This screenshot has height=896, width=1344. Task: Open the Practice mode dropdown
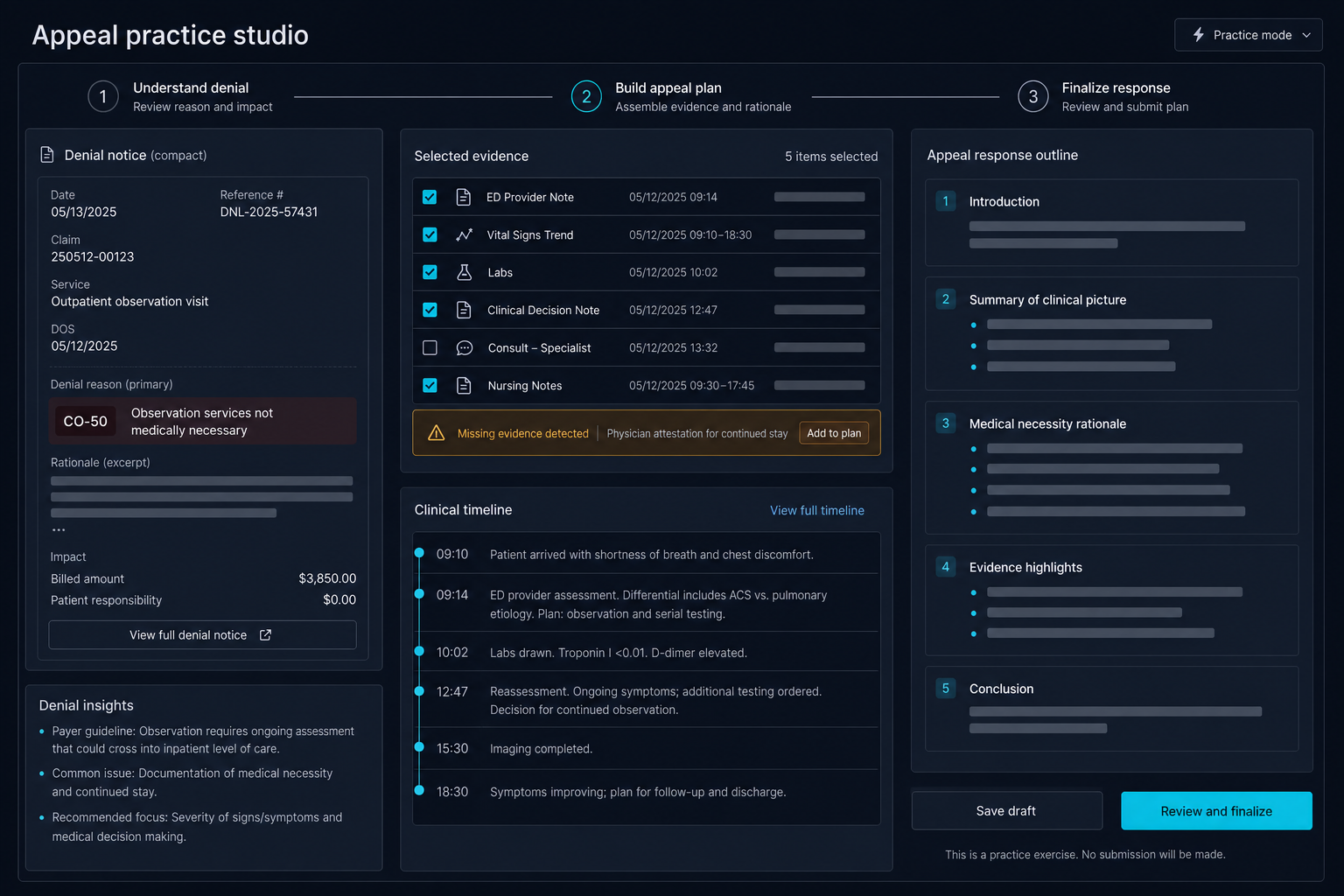(x=1248, y=35)
